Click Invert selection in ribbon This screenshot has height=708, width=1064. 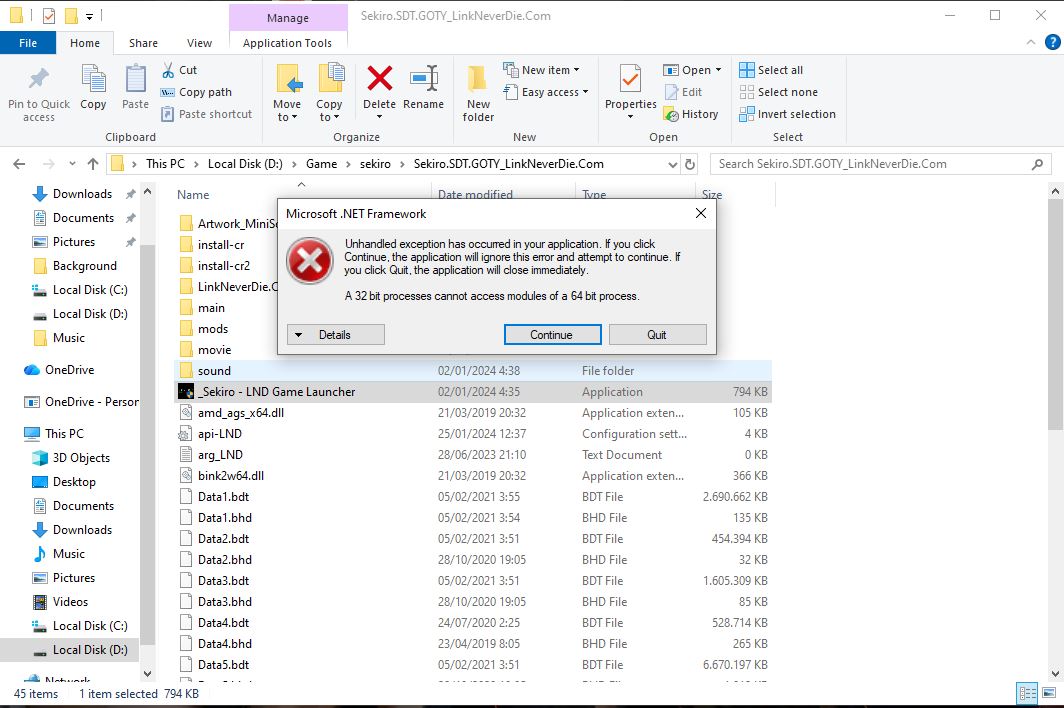(787, 114)
